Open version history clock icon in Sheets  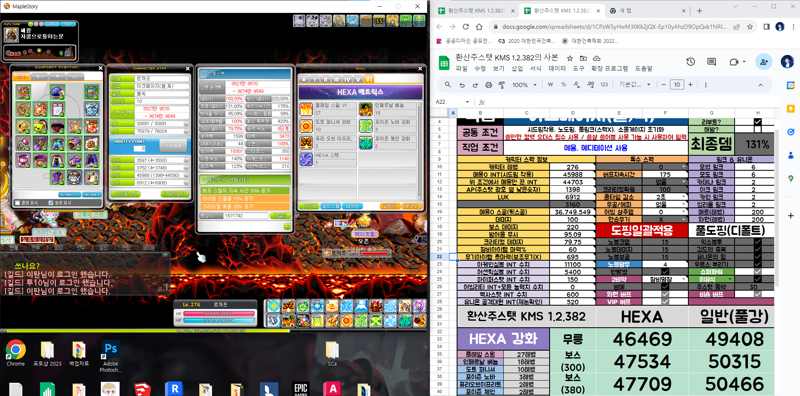690,61
